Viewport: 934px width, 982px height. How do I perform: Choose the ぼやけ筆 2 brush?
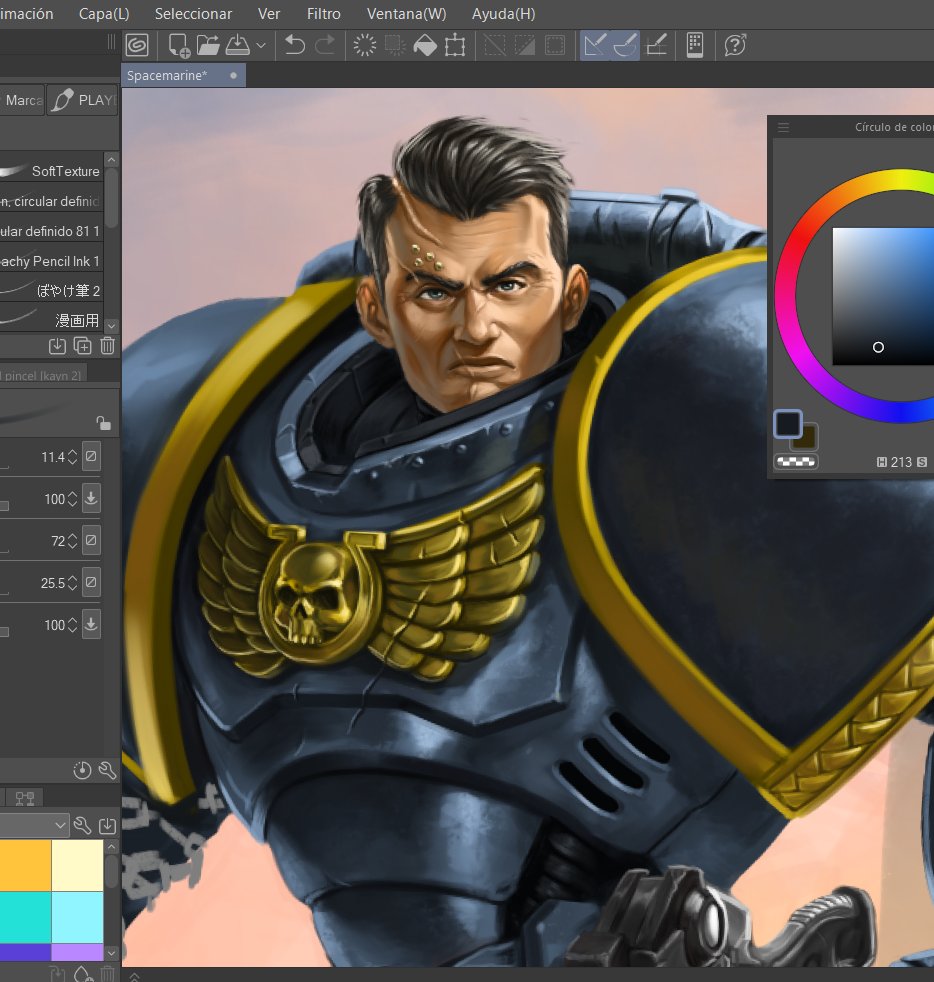click(x=51, y=291)
